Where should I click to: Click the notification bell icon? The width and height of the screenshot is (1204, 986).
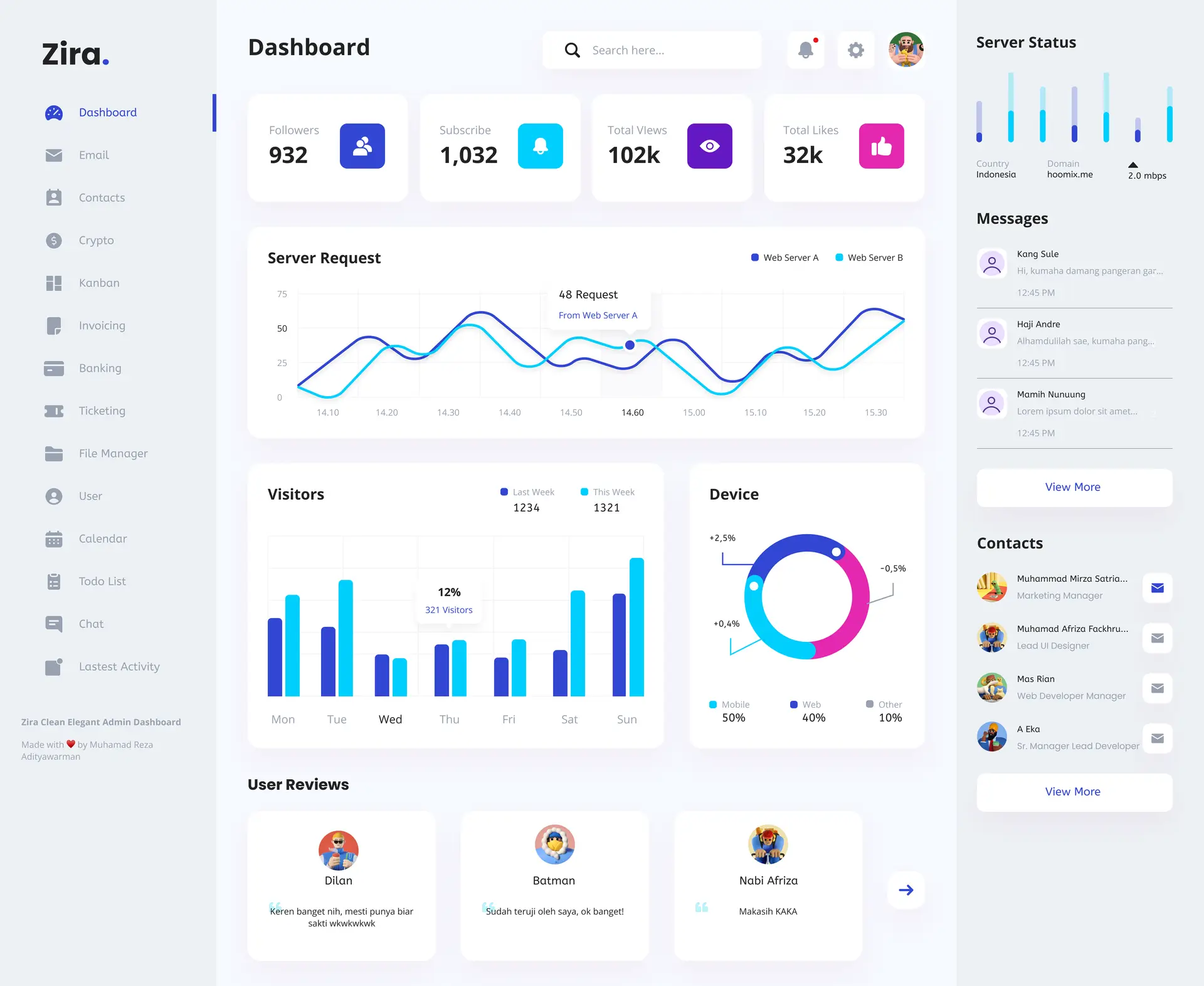point(807,49)
